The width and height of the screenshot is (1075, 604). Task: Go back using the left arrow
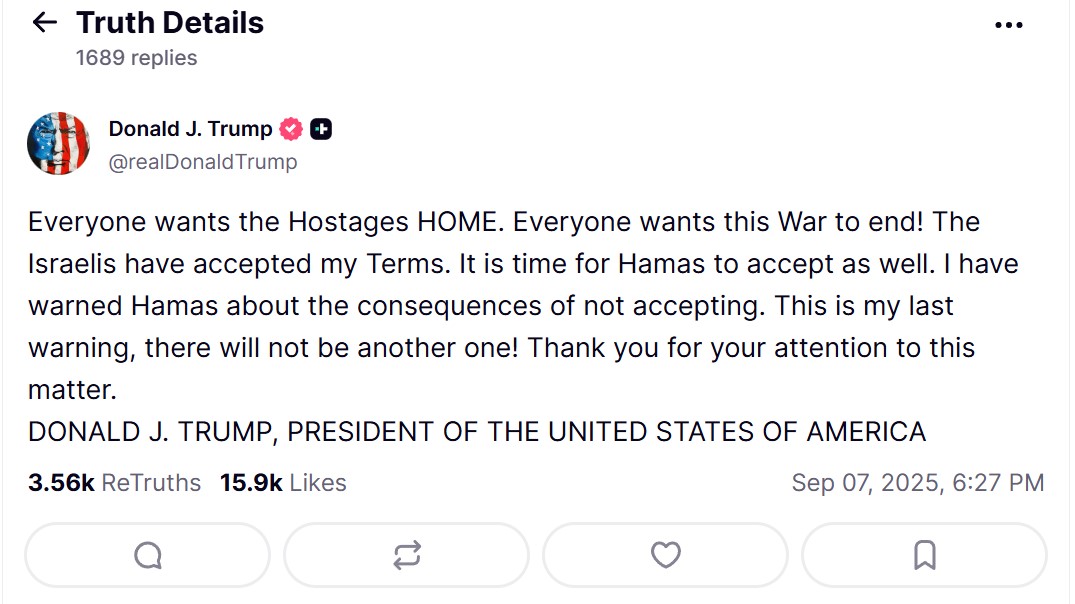click(x=45, y=23)
